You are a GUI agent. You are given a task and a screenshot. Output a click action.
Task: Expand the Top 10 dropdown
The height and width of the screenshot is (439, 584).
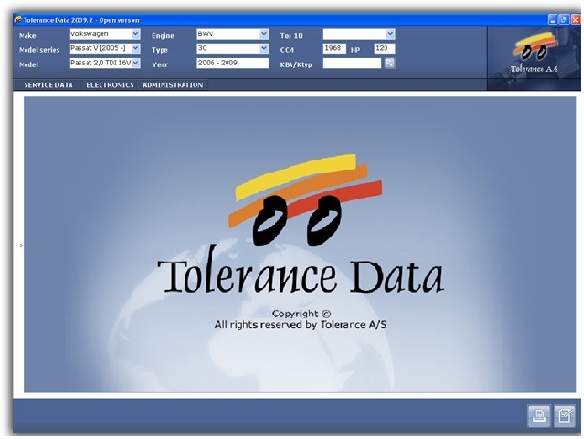coord(359,34)
